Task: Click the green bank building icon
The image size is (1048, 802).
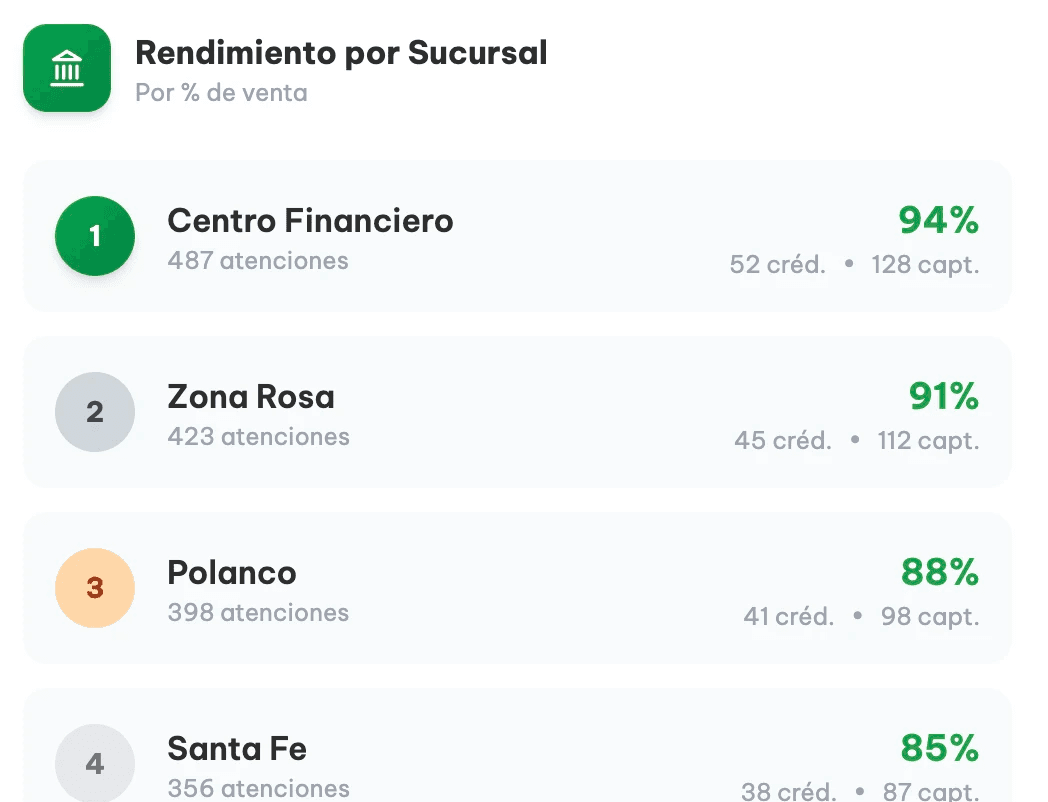Action: tap(67, 68)
